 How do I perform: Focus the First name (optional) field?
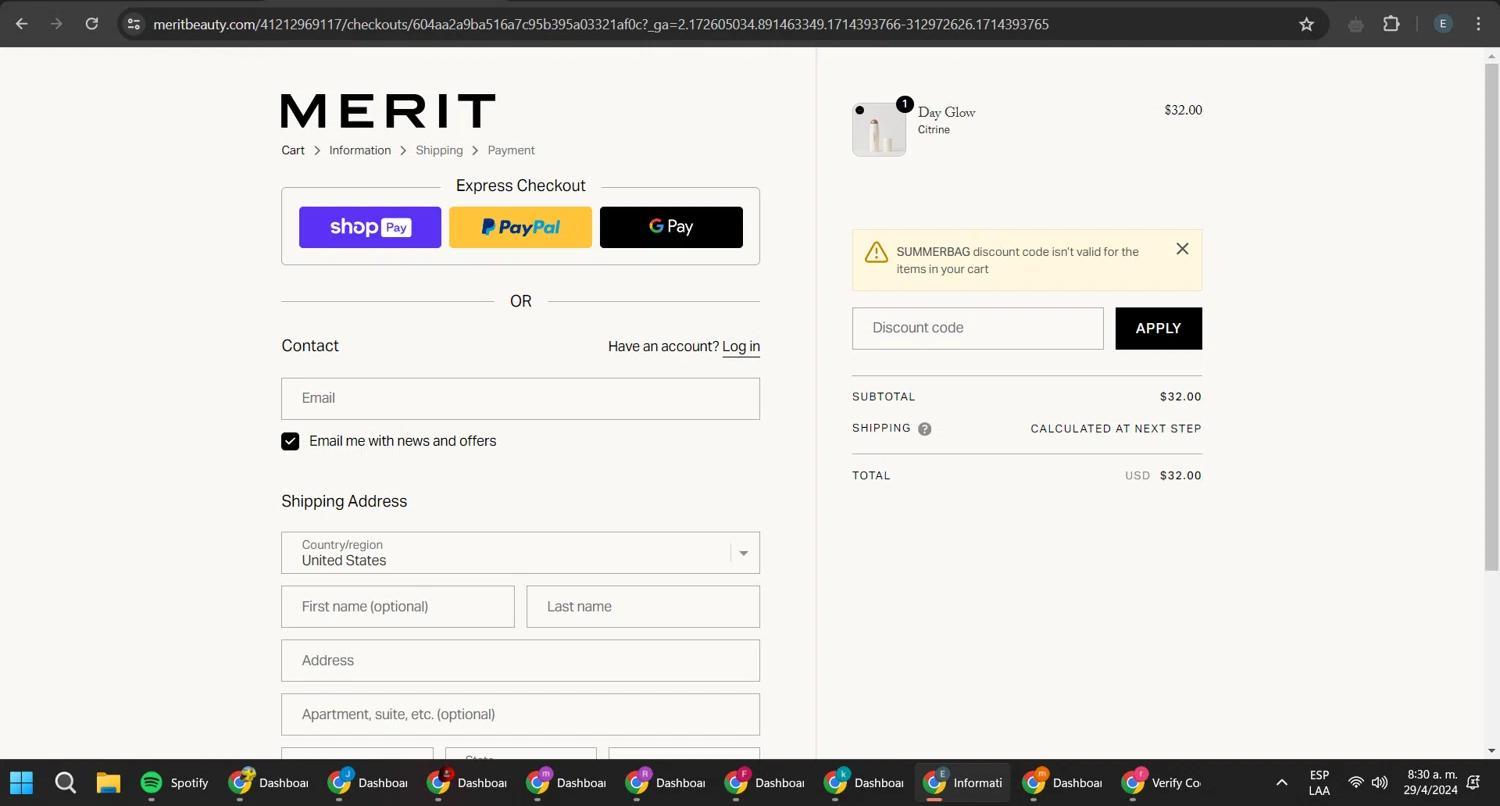[398, 607]
